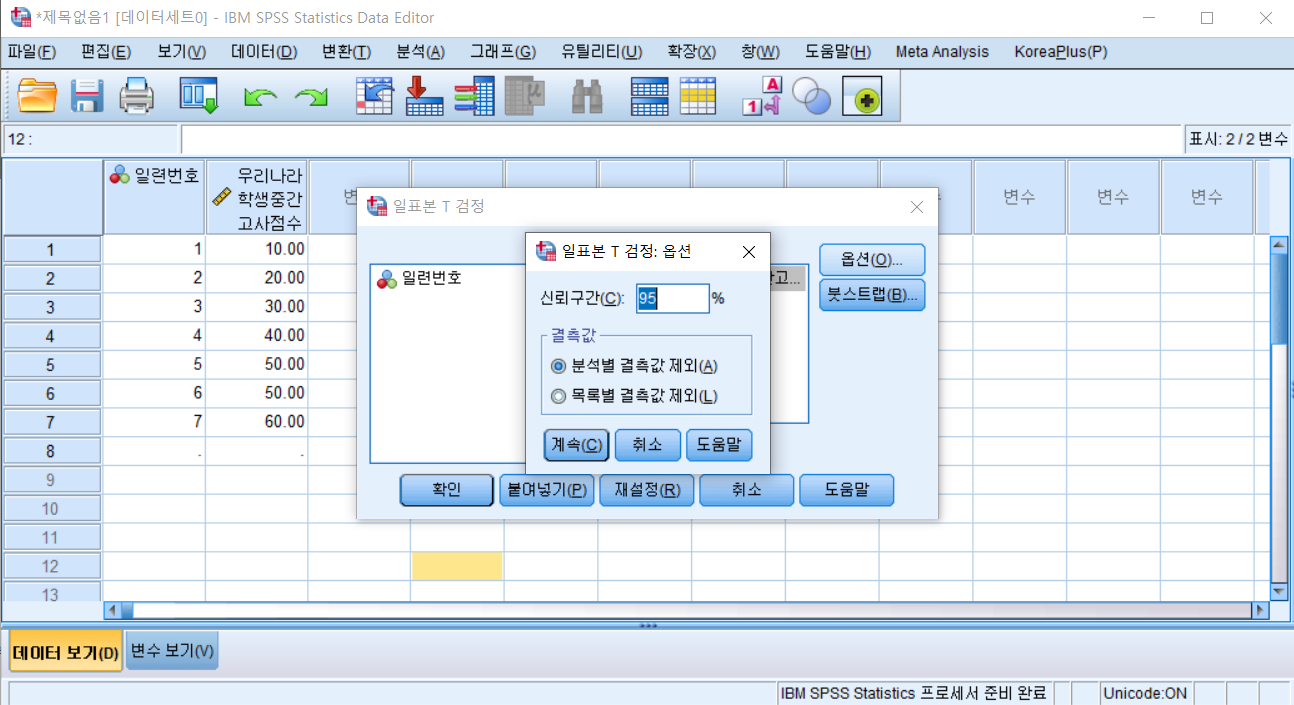The image size is (1294, 705).
Task: Click the 우리나라 학생중간고사점수 column header
Action: (x=258, y=198)
